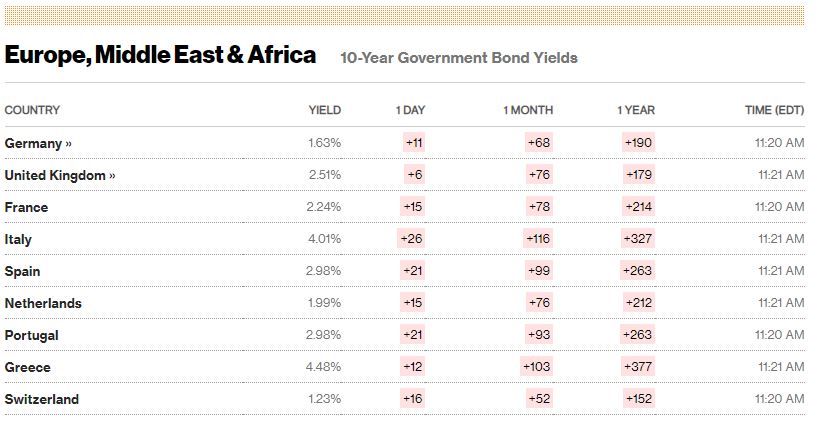
Task: Click the 1 MONTH column header
Action: point(528,110)
